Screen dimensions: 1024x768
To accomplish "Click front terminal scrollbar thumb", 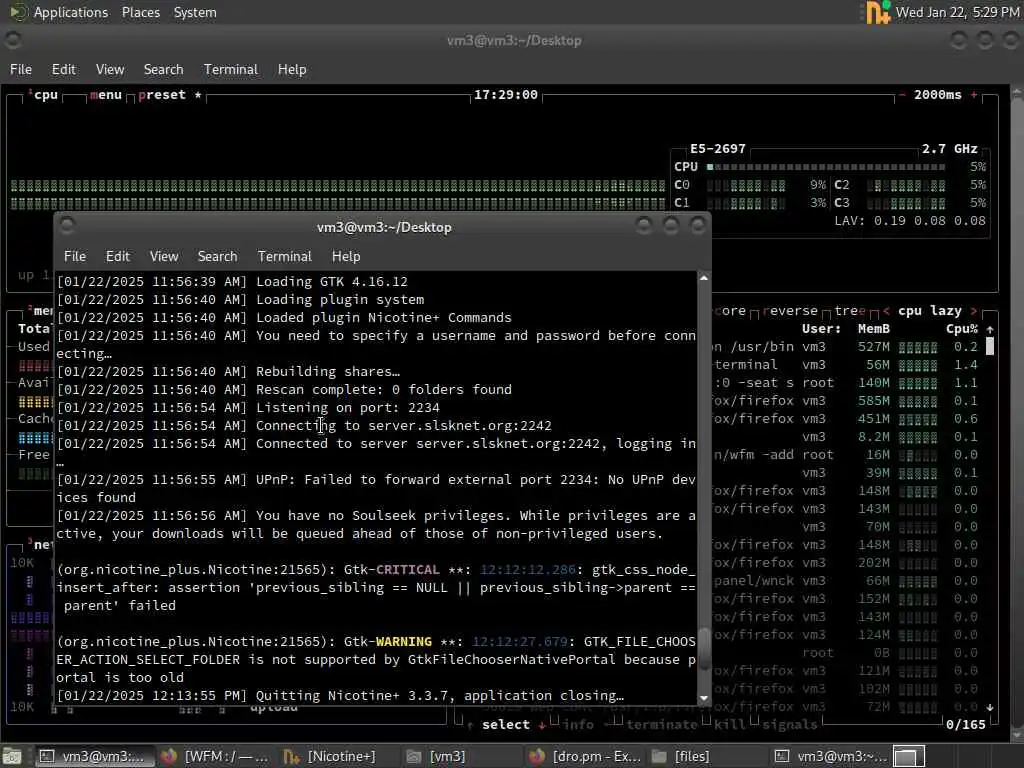I will coord(704,648).
